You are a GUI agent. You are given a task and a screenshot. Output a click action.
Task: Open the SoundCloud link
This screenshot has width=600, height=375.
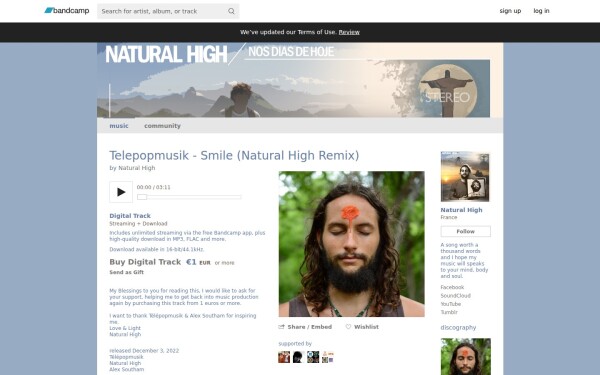pos(455,295)
